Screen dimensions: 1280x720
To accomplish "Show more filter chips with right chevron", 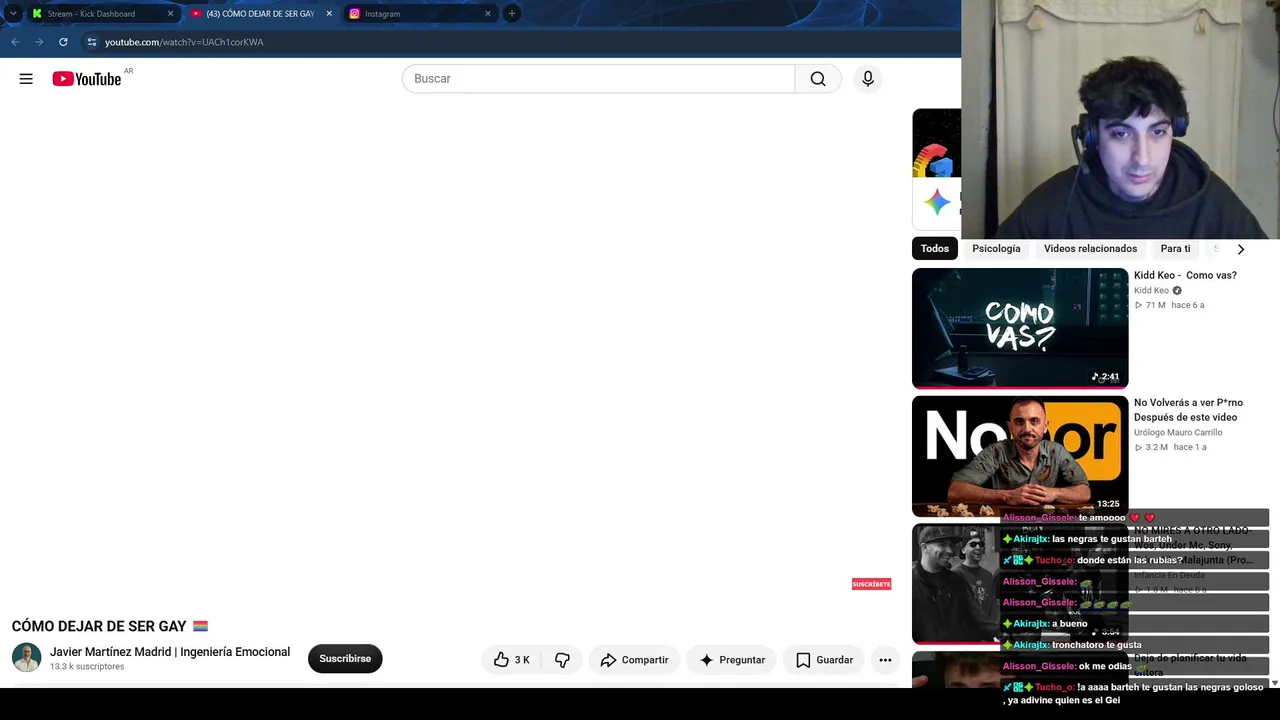I will [x=1241, y=249].
